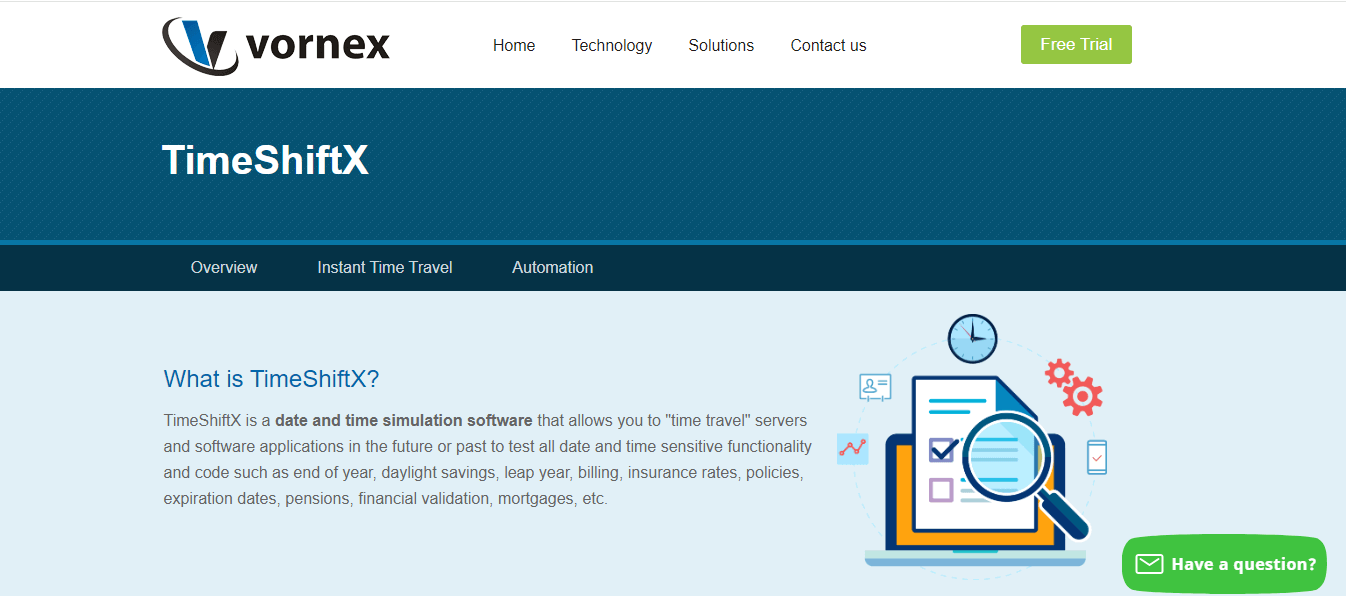This screenshot has width=1346, height=596.
Task: Open the Technology menu
Action: (612, 45)
